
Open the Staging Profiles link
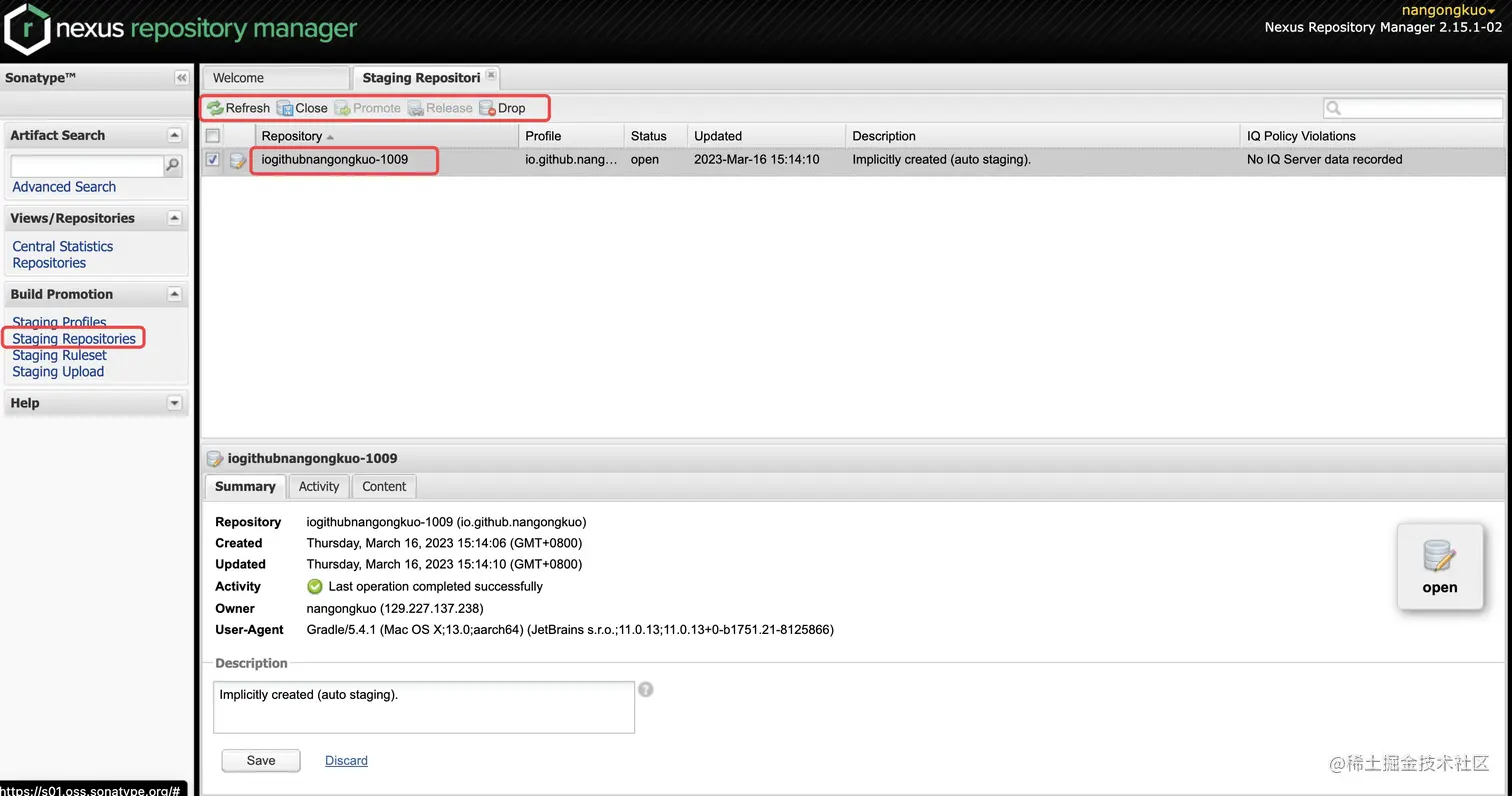(59, 322)
